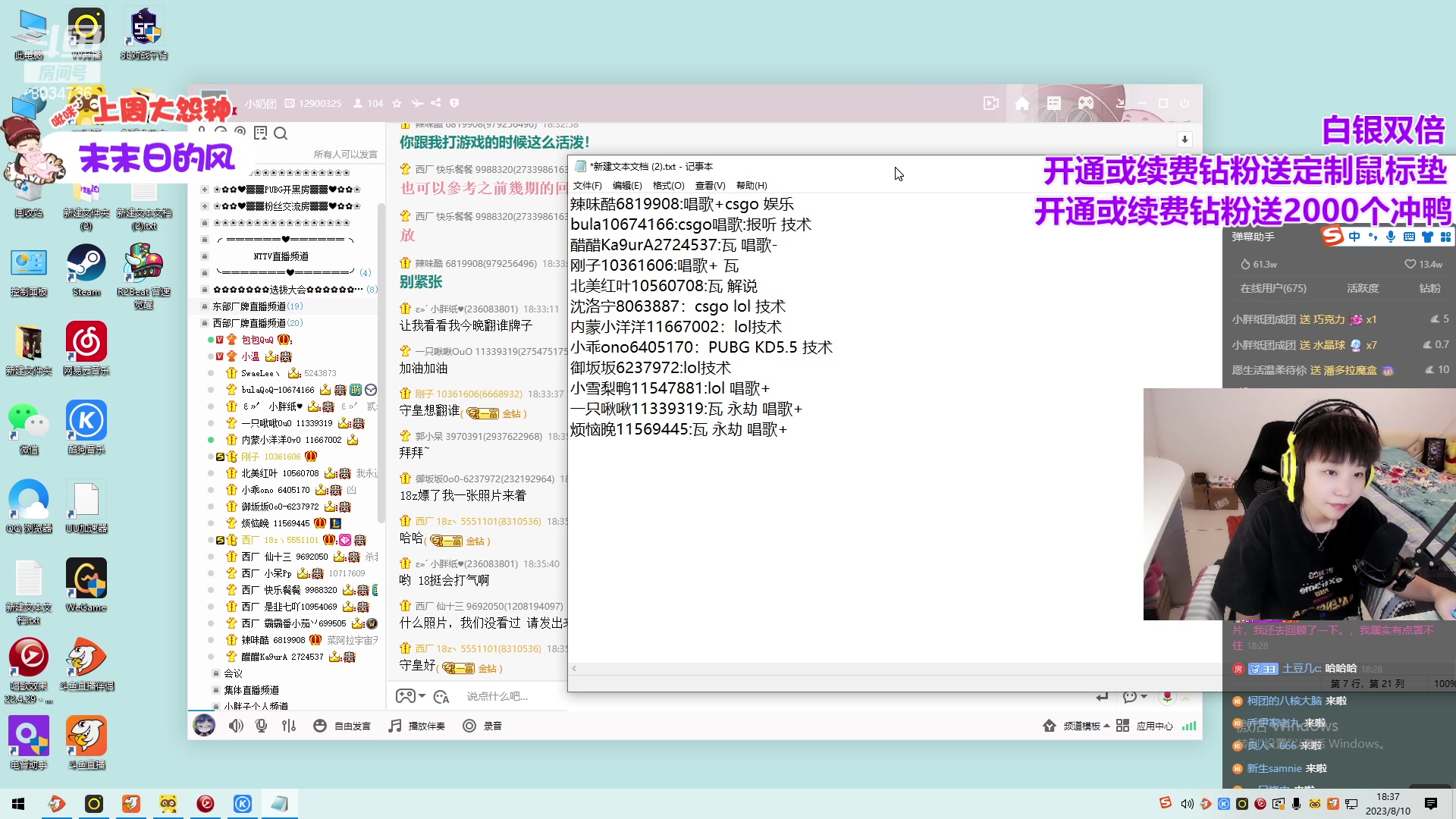Open Notepad 格式(O) menu
The width and height of the screenshot is (1456, 819).
tap(668, 186)
